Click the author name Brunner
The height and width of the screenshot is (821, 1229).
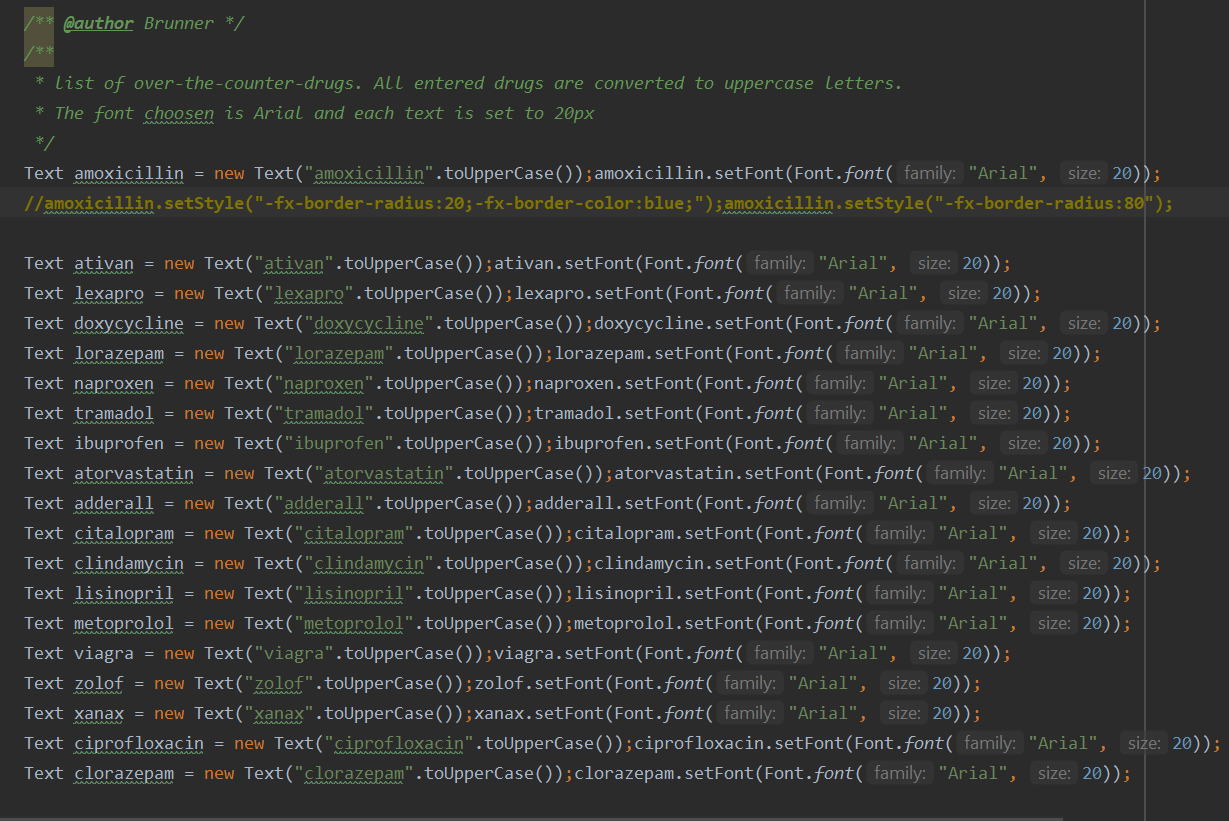point(179,23)
